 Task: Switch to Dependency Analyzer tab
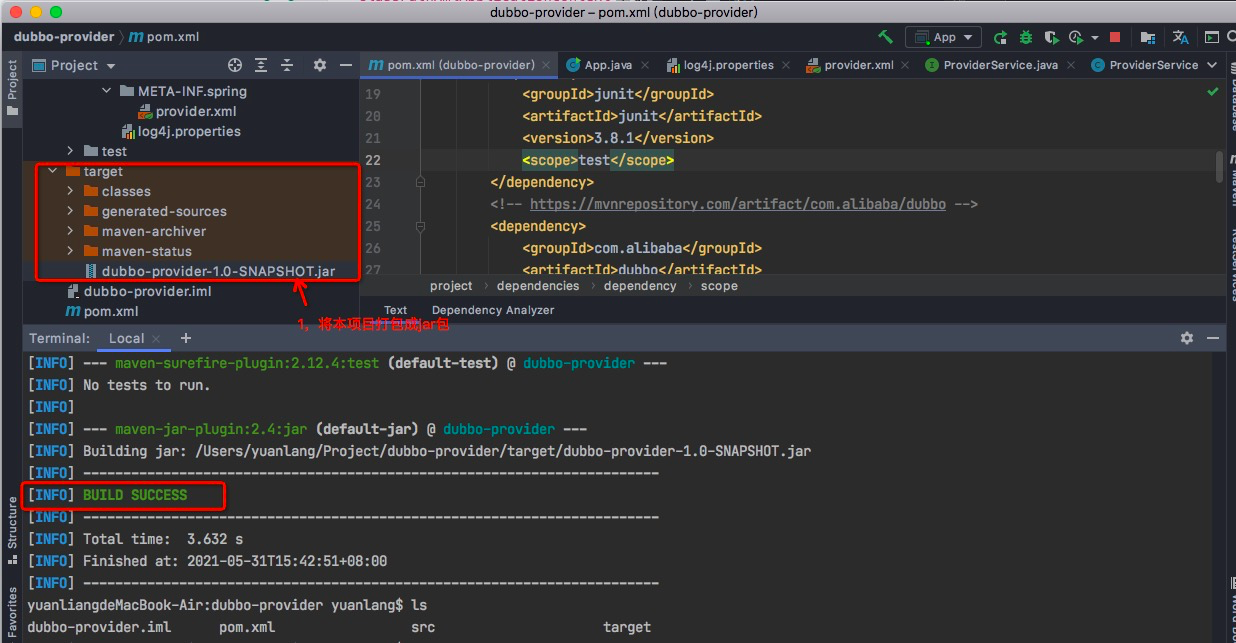pos(493,310)
